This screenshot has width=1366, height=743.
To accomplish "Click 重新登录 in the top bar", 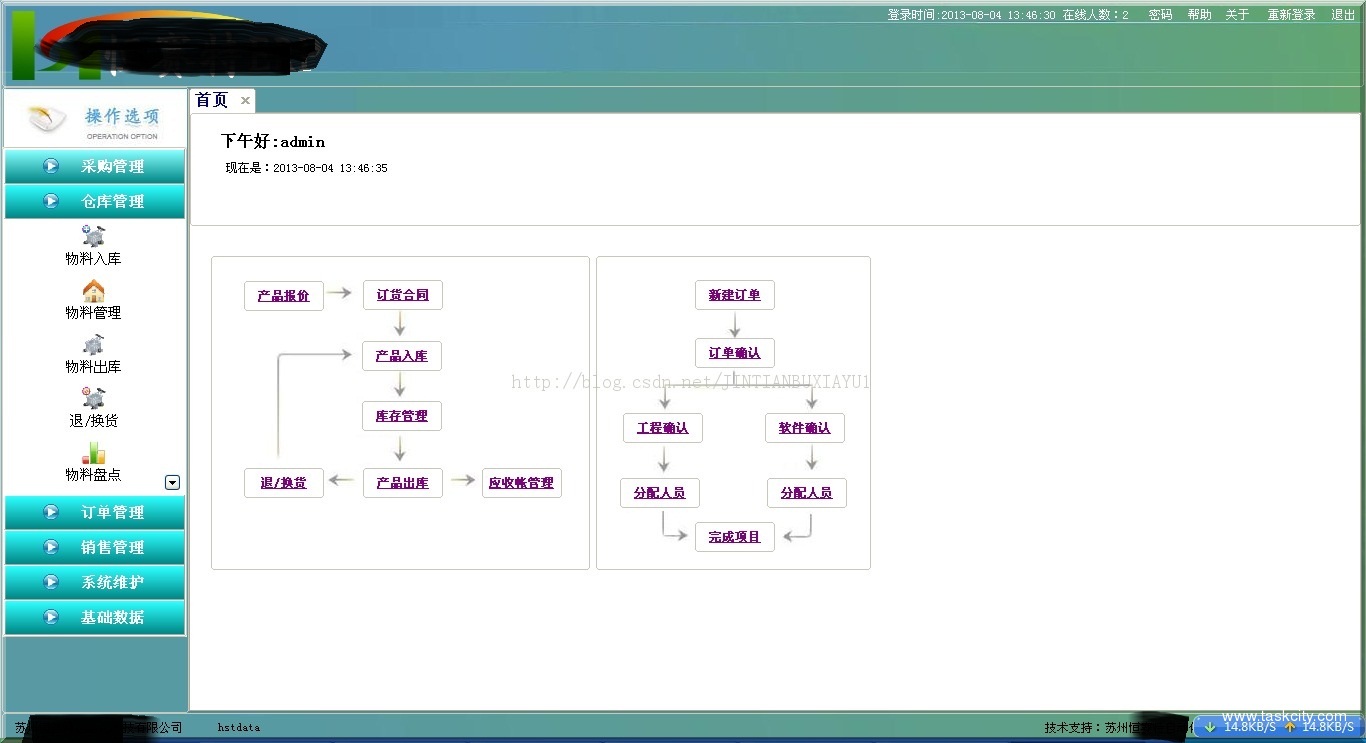I will pyautogui.click(x=1292, y=15).
